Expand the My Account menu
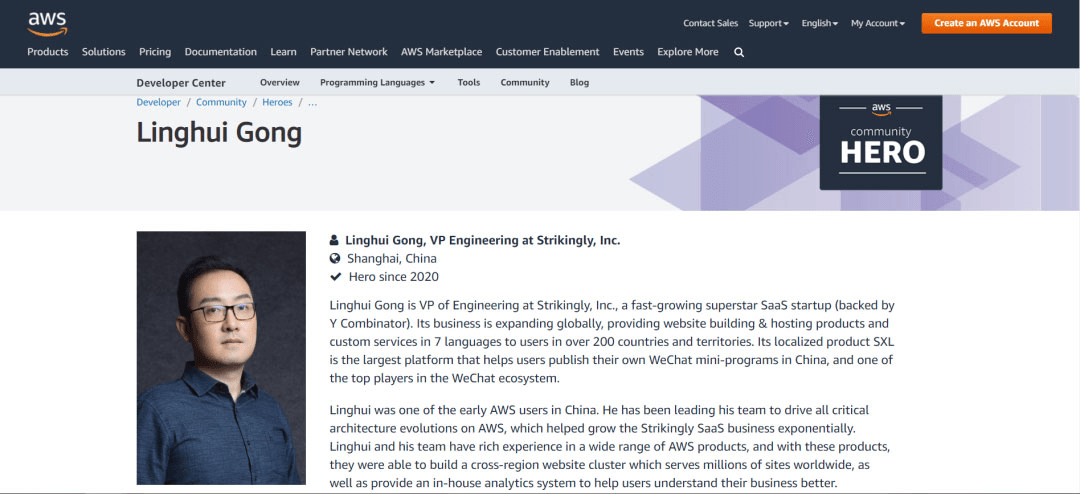This screenshot has height=494, width=1080. click(877, 23)
